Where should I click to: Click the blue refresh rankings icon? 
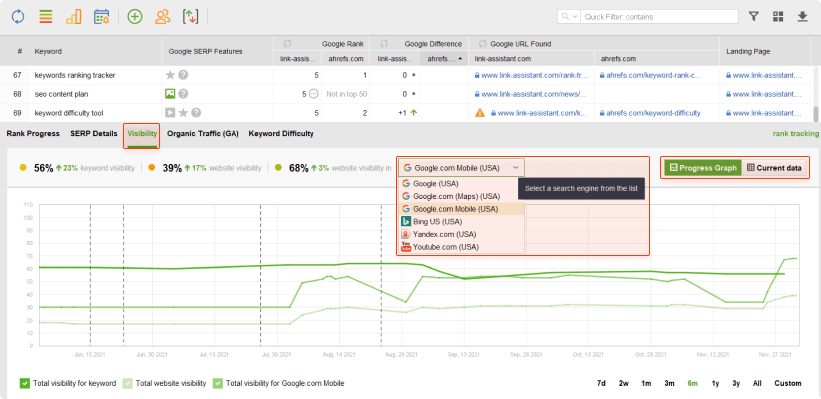18,17
